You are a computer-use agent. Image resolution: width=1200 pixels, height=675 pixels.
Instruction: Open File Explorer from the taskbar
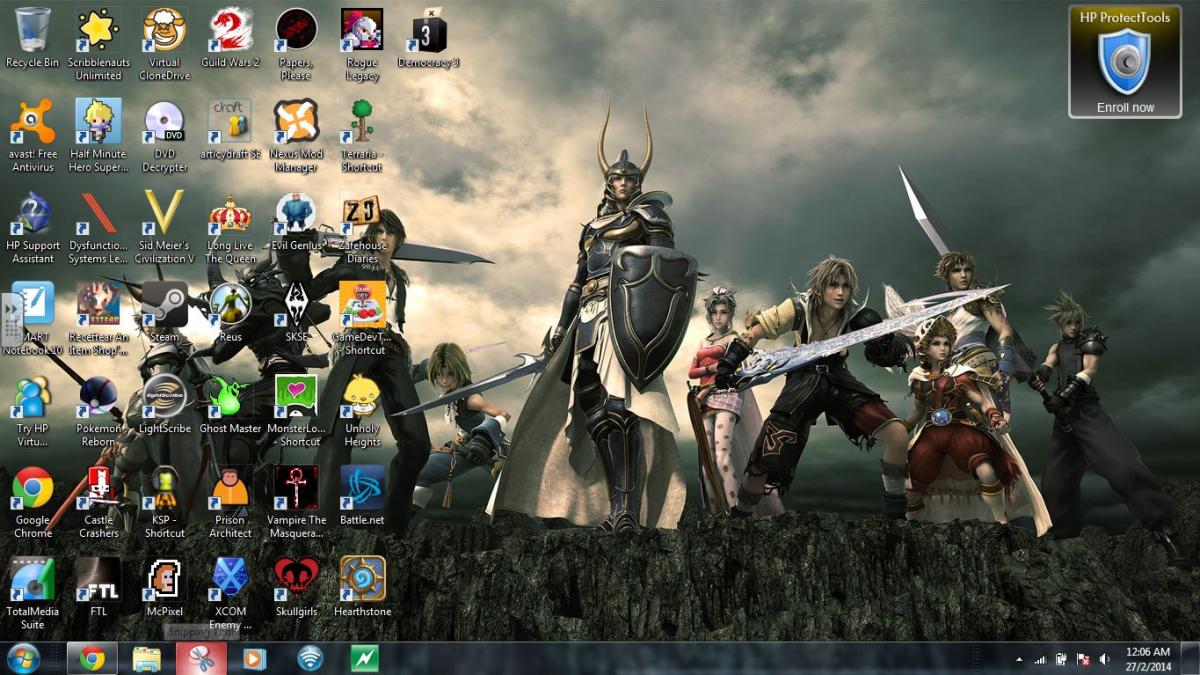147,659
